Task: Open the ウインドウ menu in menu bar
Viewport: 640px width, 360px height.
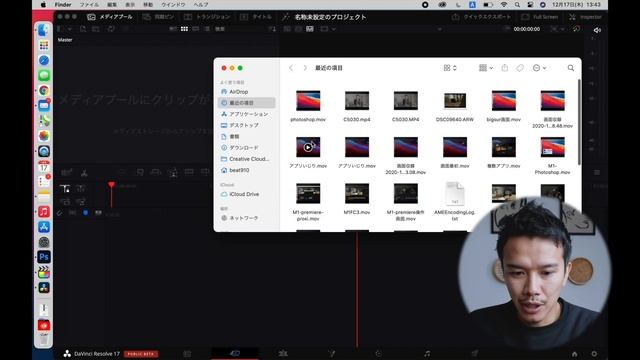Action: pos(173,4)
